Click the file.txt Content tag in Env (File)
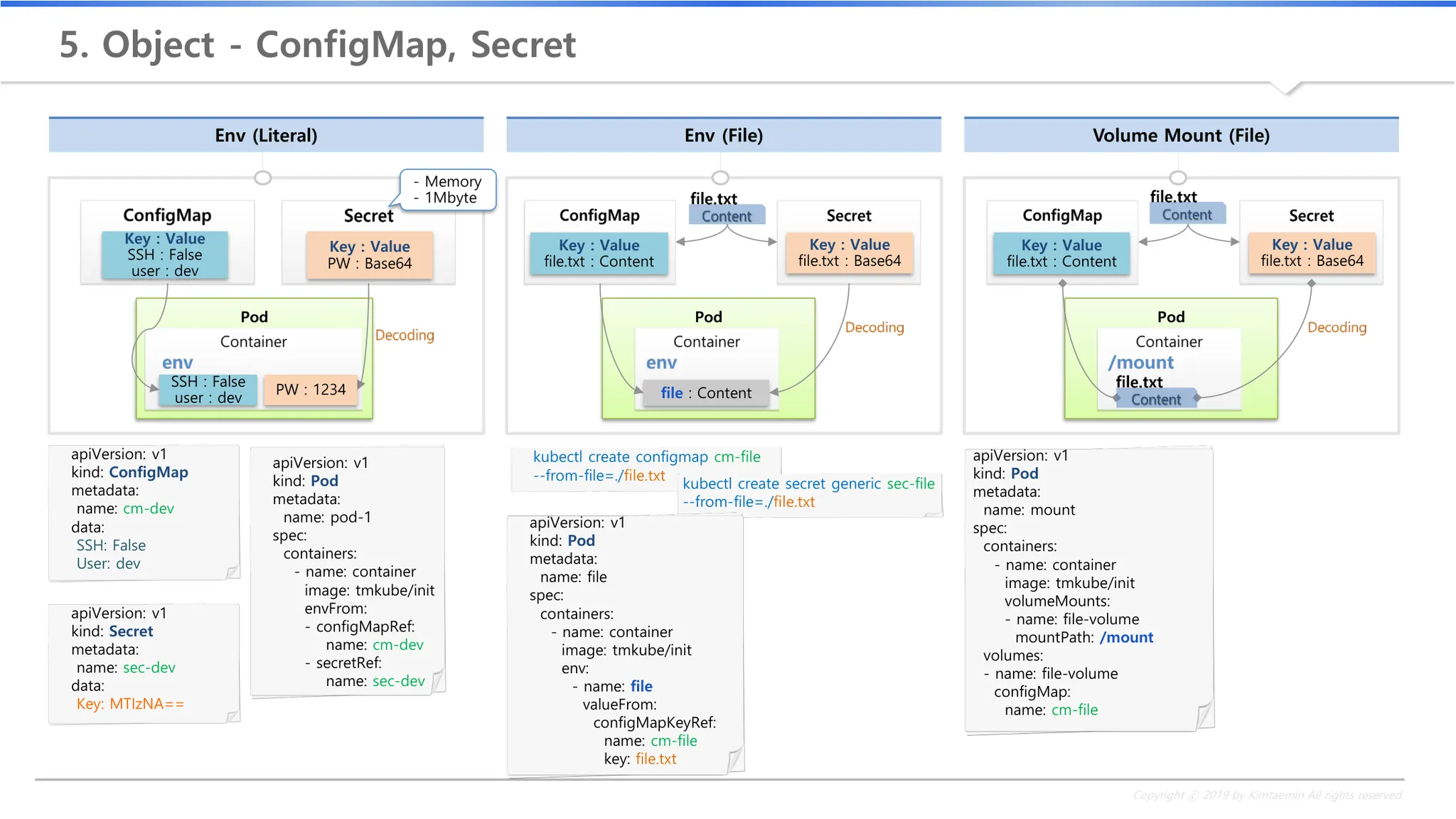Viewport: 1456px width, 819px height. click(x=727, y=215)
